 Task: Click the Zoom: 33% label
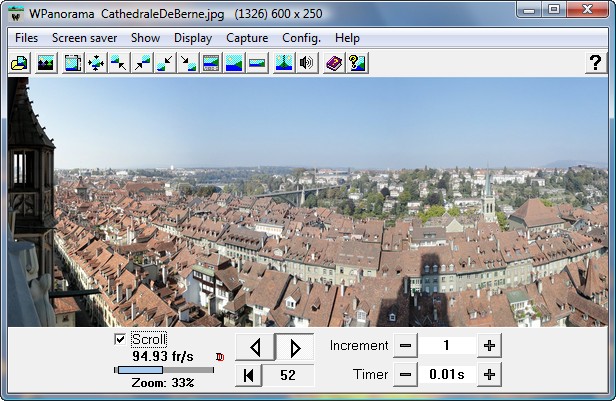(x=163, y=383)
